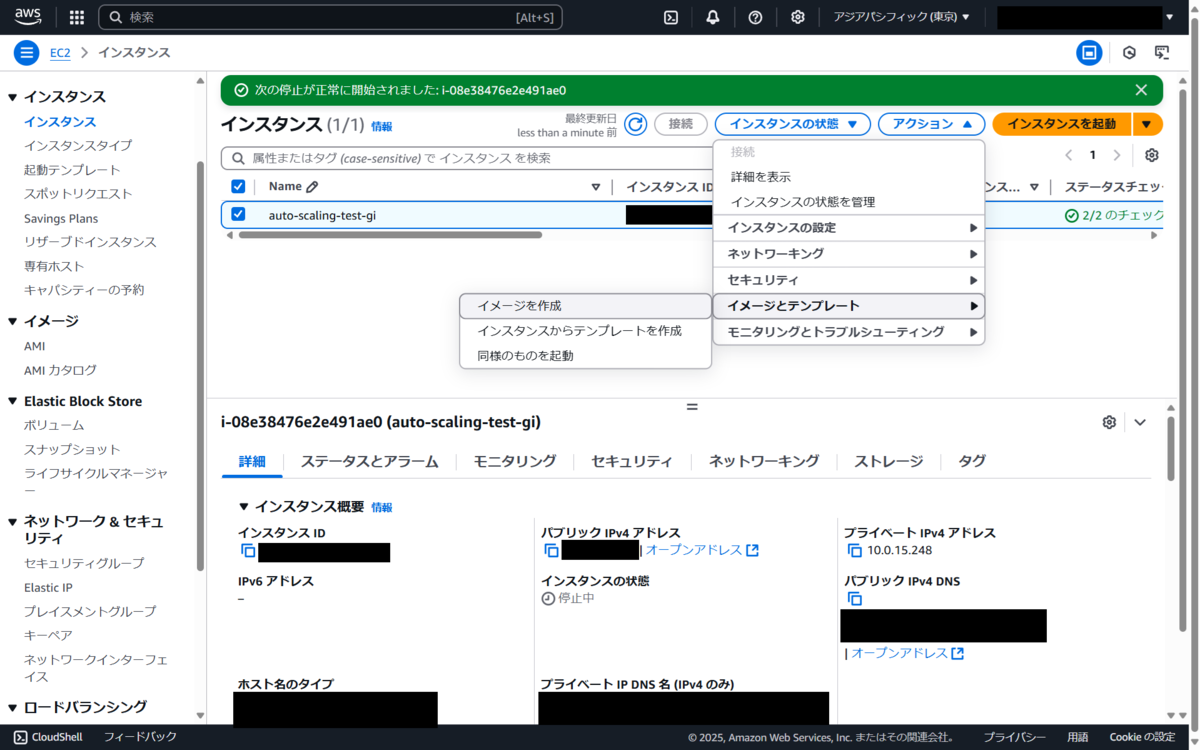Viewport: 1200px width, 750px height.
Task: Expand モニタリングとトラブルシューティング submenu
Action: [849, 332]
